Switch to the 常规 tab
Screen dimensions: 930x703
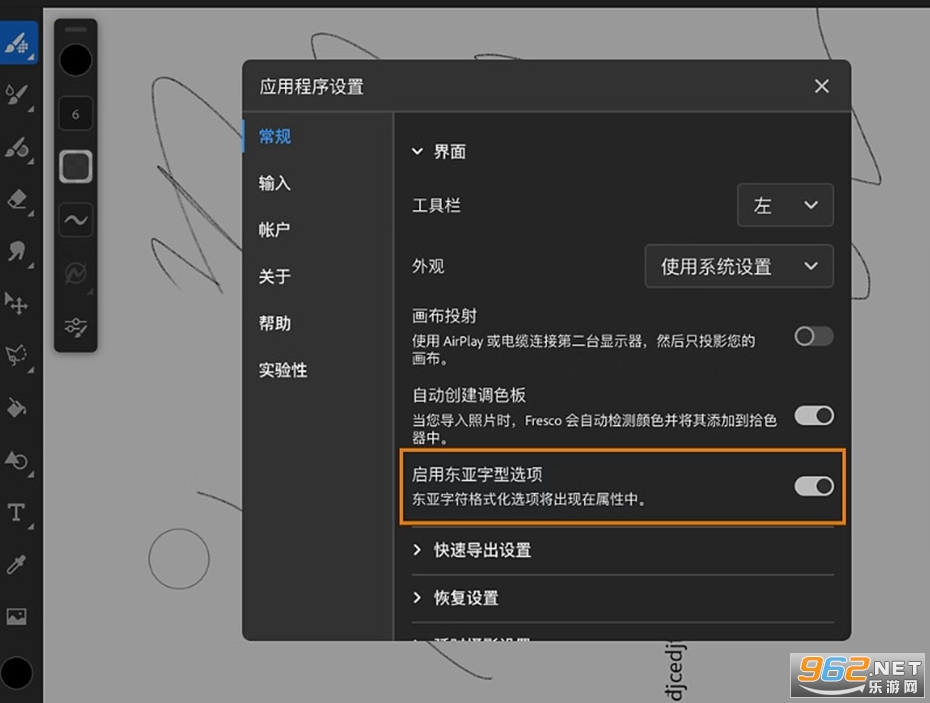(x=275, y=136)
